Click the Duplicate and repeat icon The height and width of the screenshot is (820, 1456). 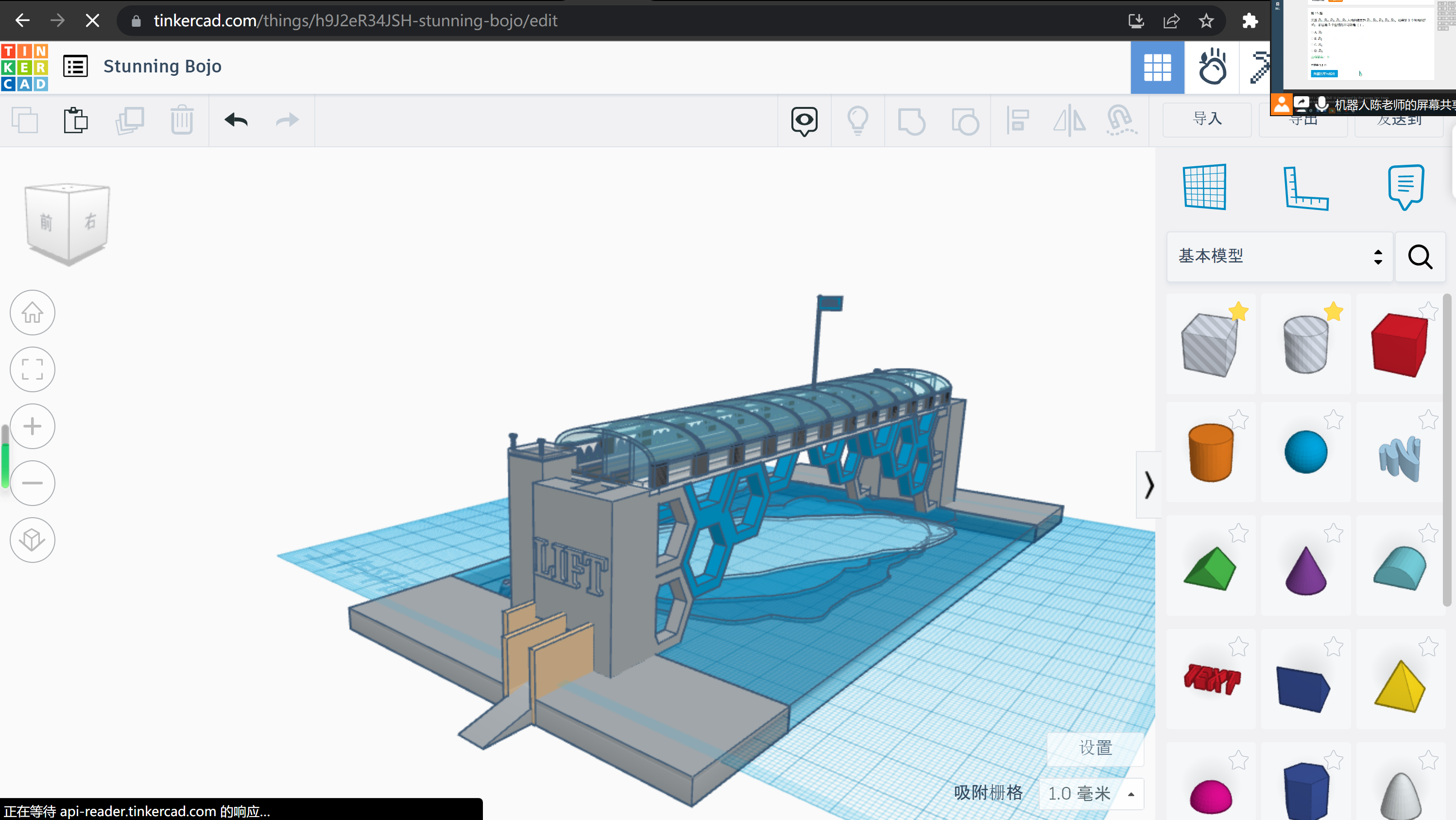point(130,121)
